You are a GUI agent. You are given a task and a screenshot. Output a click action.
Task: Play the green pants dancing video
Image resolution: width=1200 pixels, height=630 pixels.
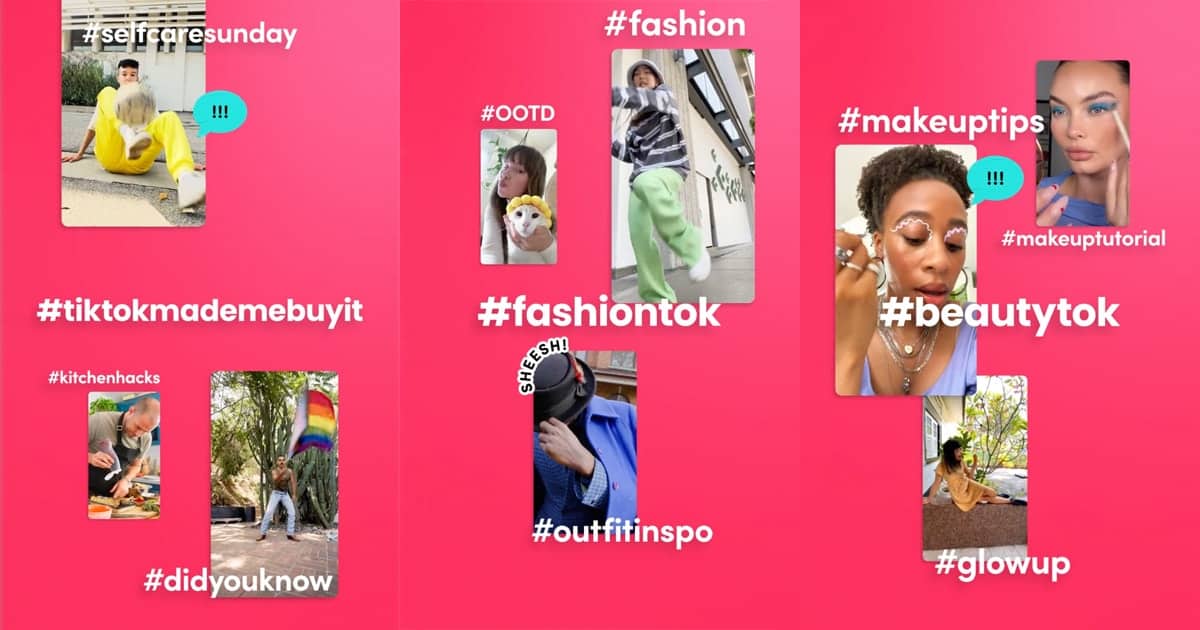[683, 176]
